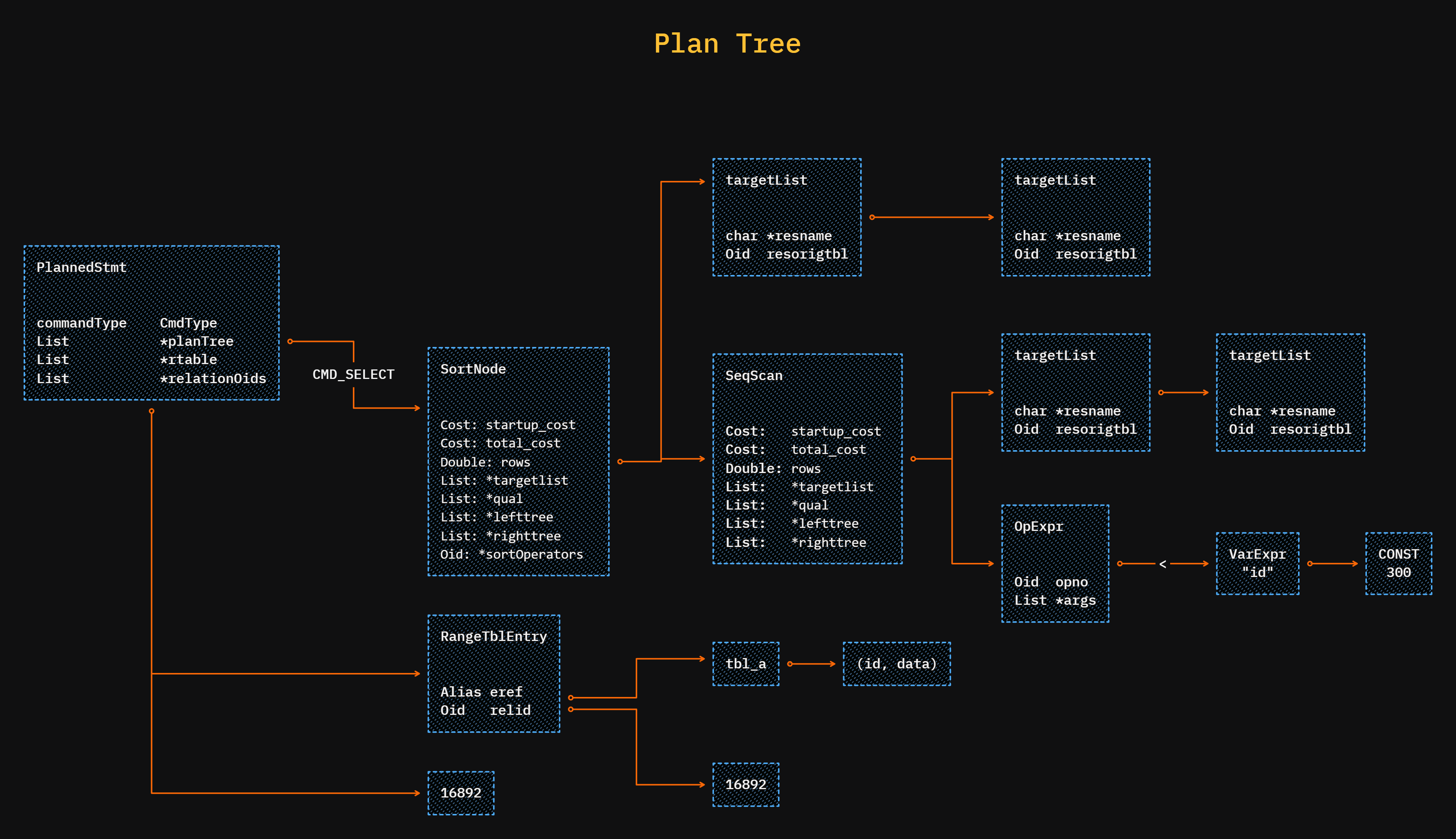The width and height of the screenshot is (1456, 839).
Task: Select the VarExpr "id" node
Action: pyautogui.click(x=1257, y=563)
